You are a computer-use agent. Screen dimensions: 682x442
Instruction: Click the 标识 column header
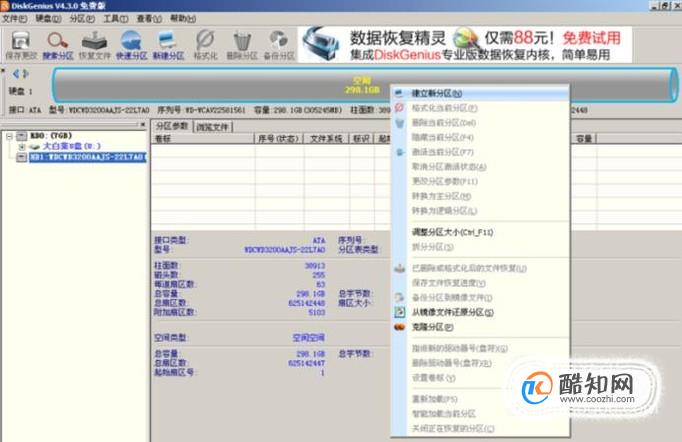pos(361,139)
